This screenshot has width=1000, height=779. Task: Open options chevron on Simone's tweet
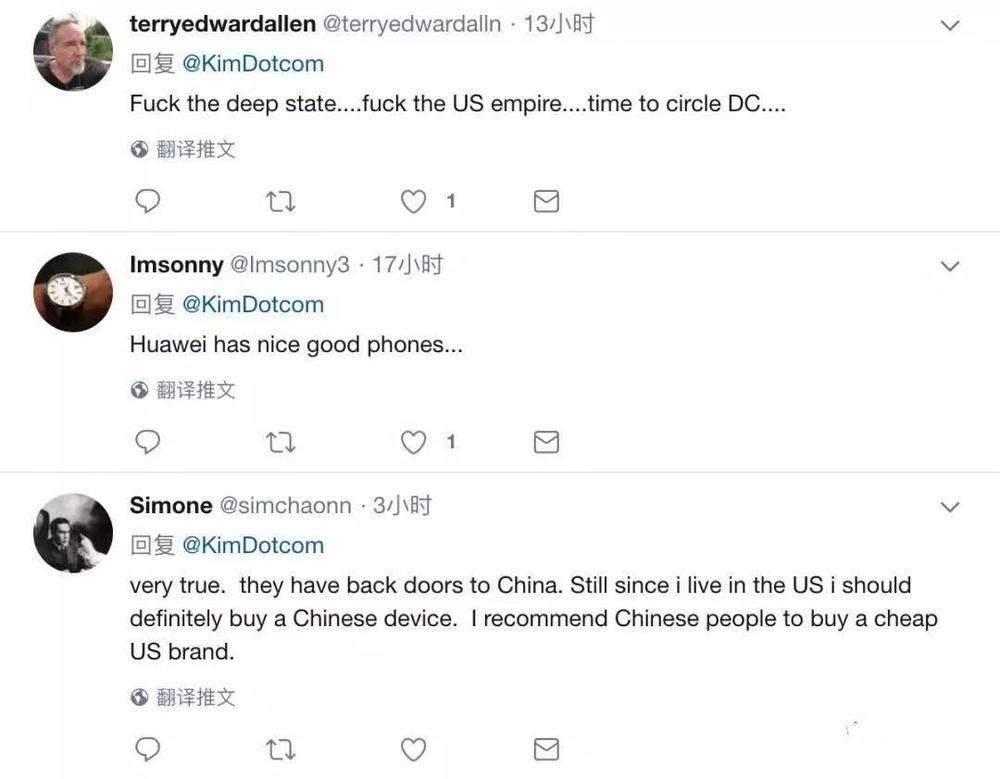(950, 507)
